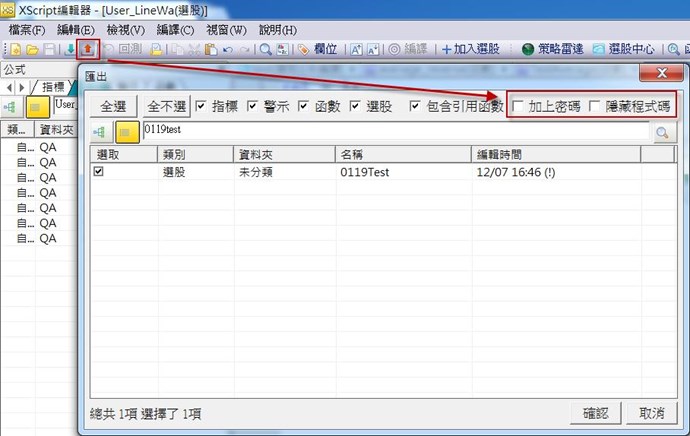Click the 全不選 button
This screenshot has height=436, width=690.
(166, 106)
